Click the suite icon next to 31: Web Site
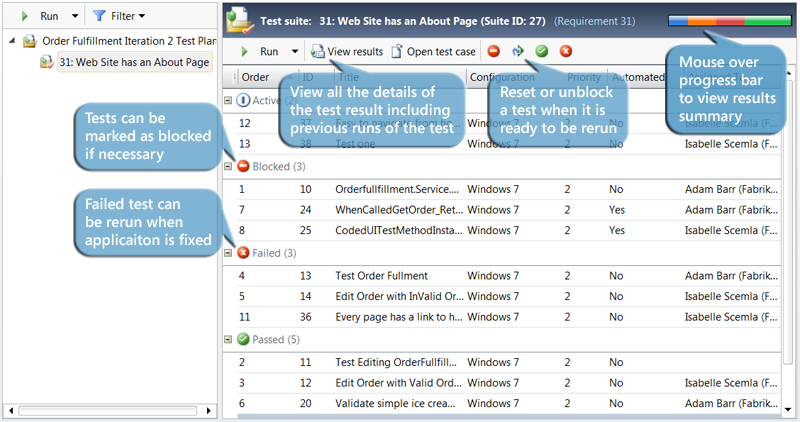The image size is (800, 422). (47, 62)
